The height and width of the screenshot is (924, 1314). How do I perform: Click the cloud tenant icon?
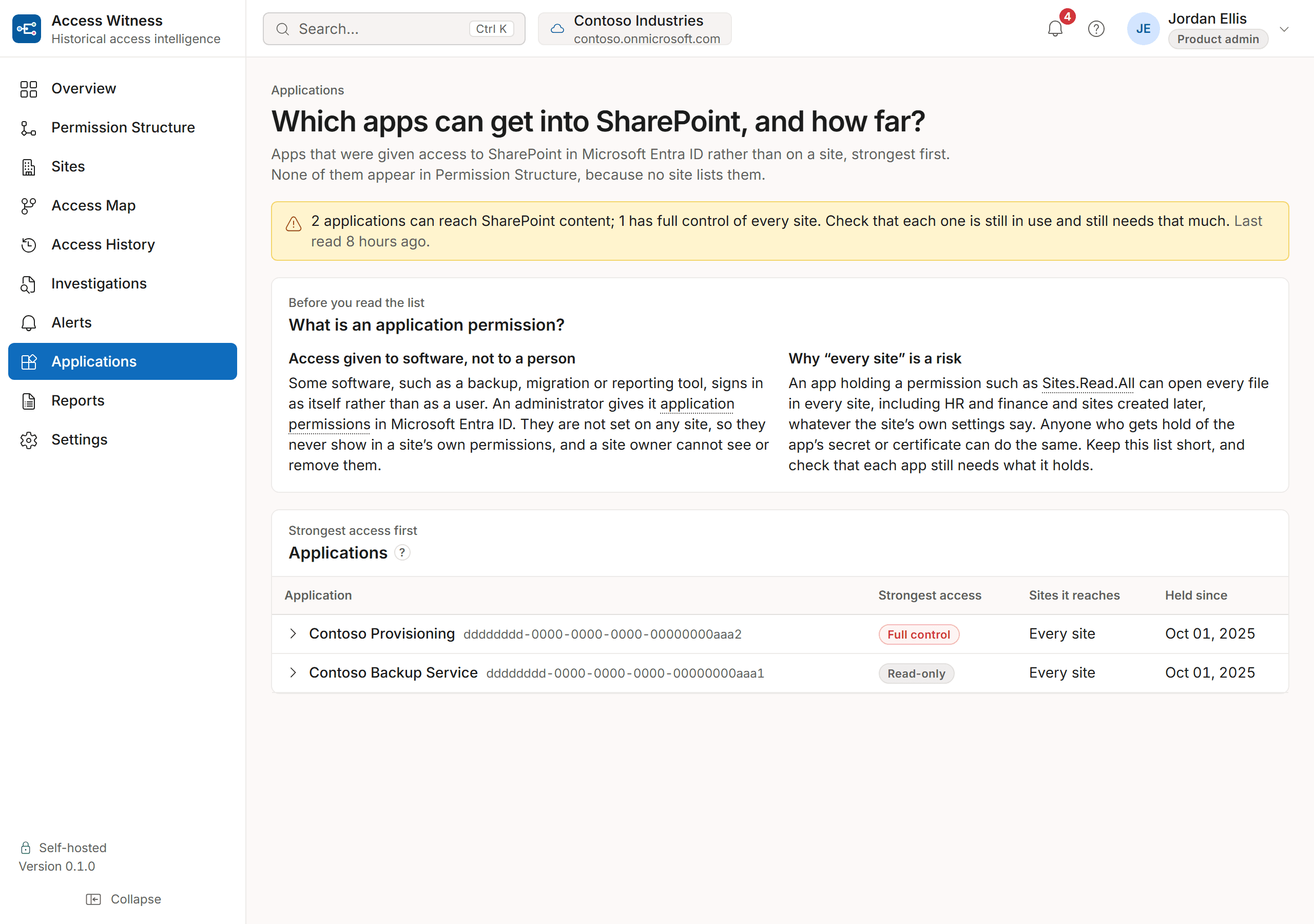click(x=557, y=29)
